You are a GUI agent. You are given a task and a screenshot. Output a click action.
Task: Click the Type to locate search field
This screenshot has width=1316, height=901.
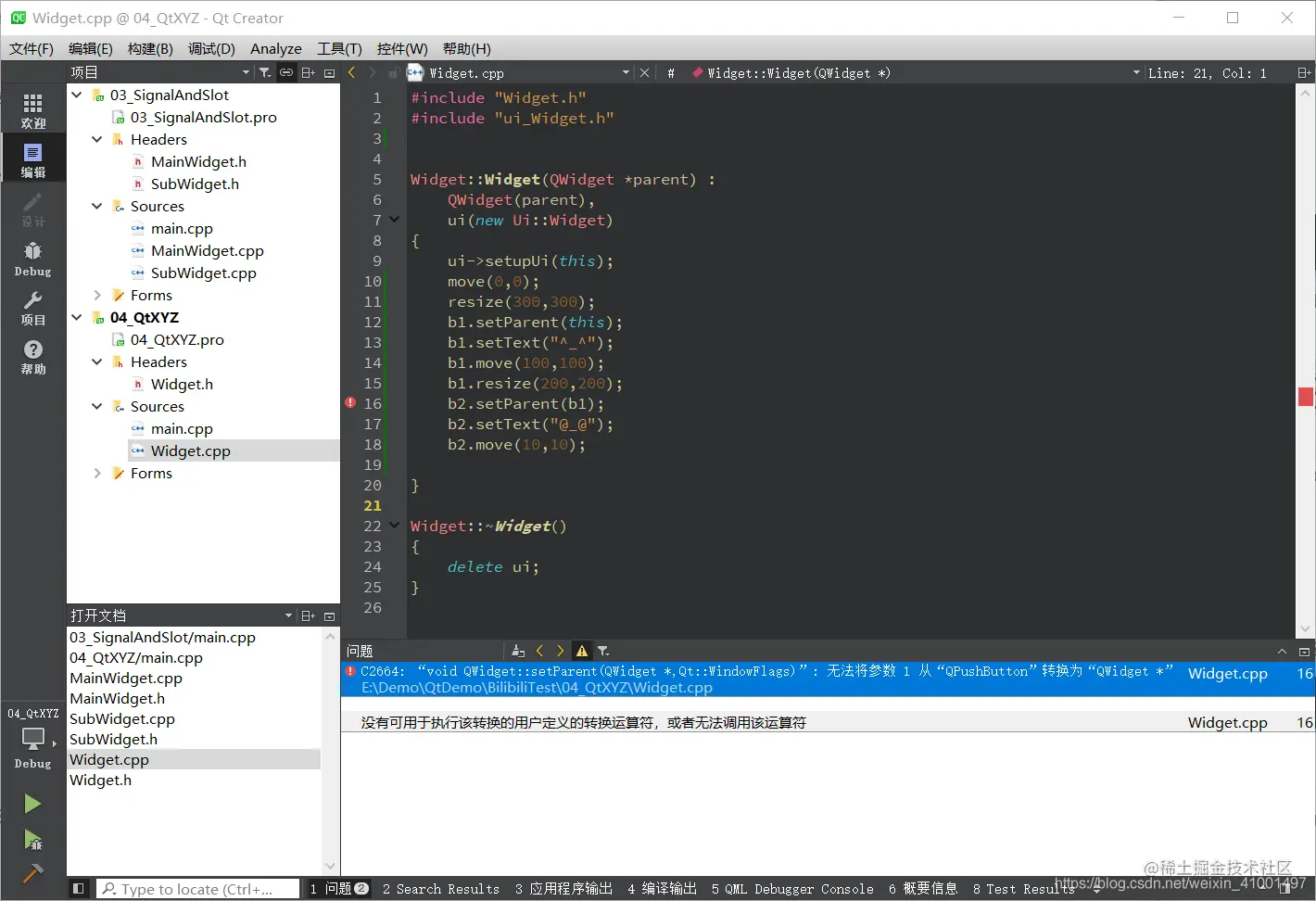click(x=198, y=889)
